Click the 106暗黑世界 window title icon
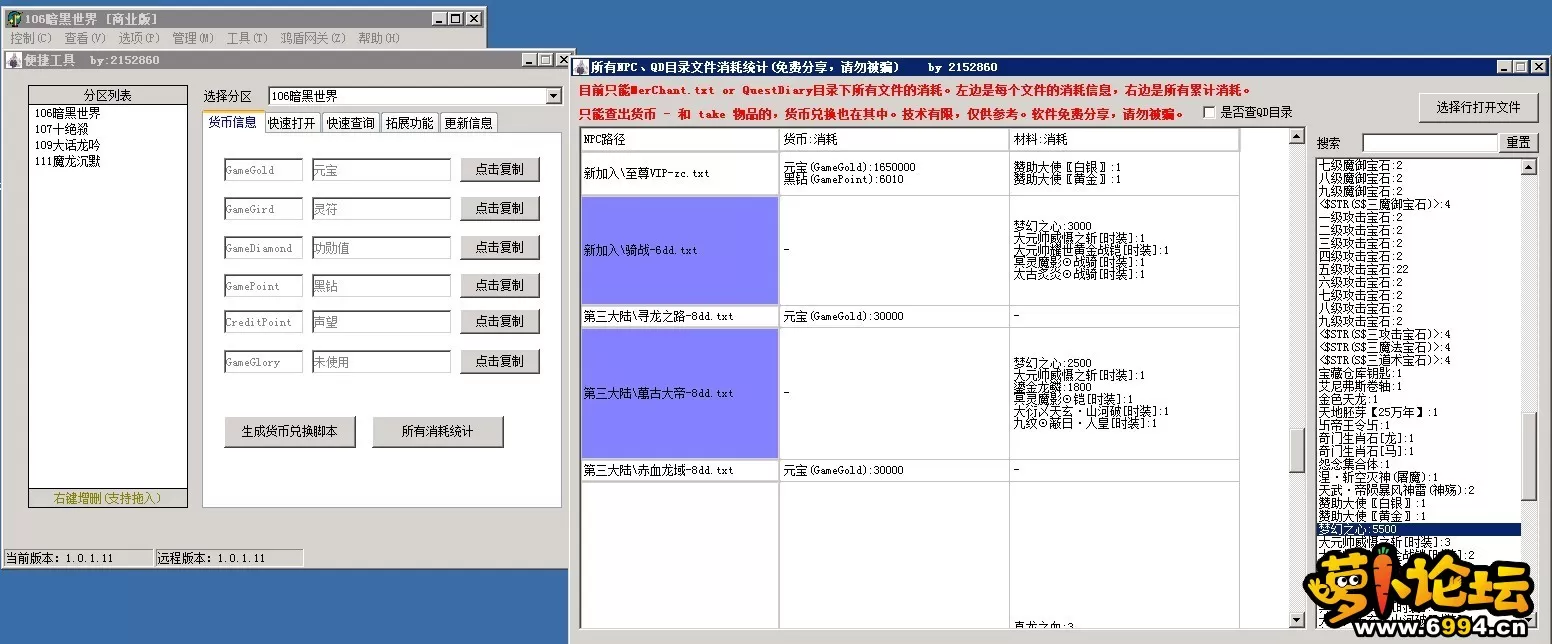Viewport: 1552px width, 644px height. pos(15,19)
